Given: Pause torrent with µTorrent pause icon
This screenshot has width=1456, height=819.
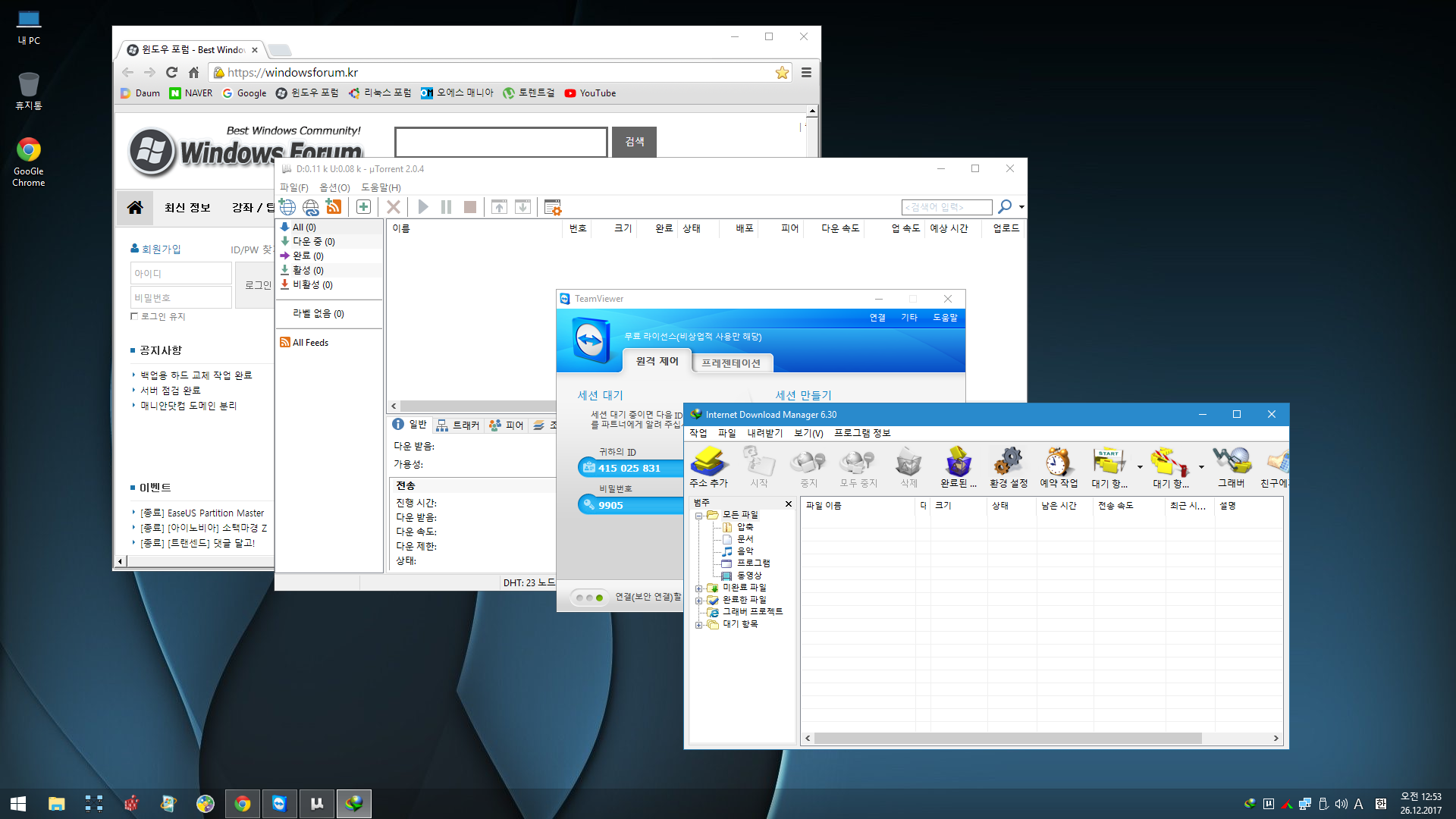Looking at the screenshot, I should (447, 207).
